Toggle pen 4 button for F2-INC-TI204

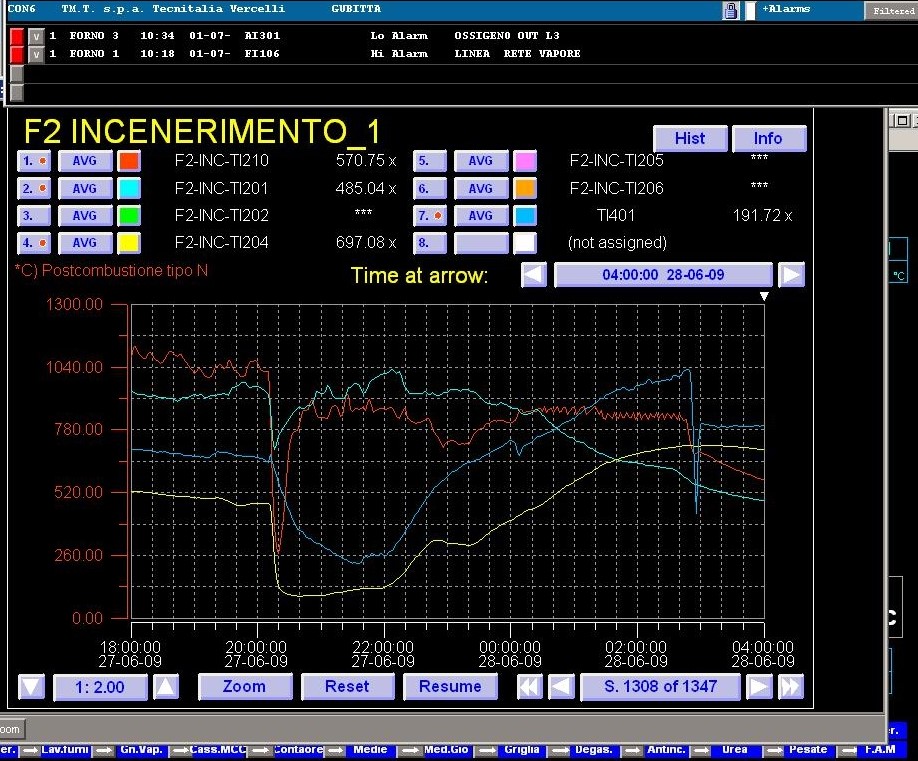[34, 243]
